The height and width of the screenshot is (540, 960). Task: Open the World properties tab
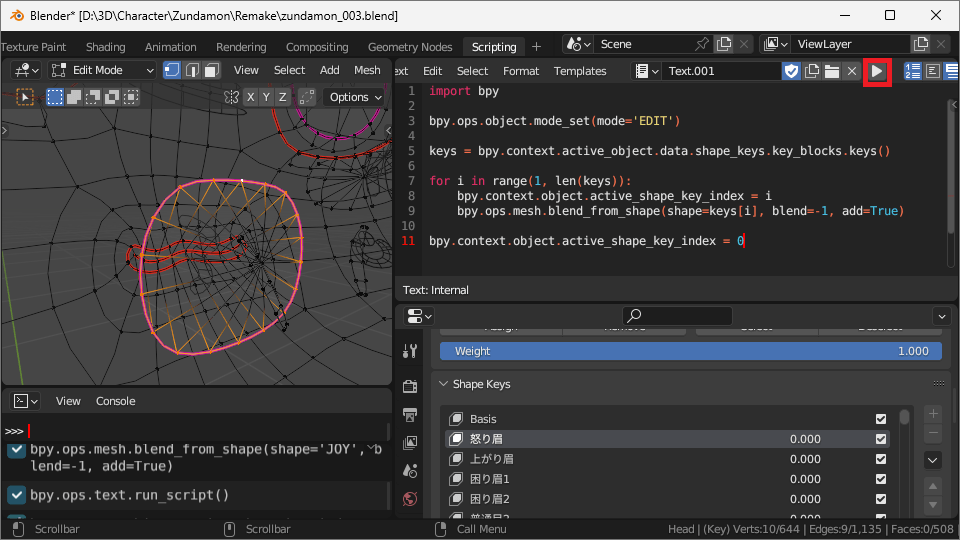pyautogui.click(x=410, y=499)
